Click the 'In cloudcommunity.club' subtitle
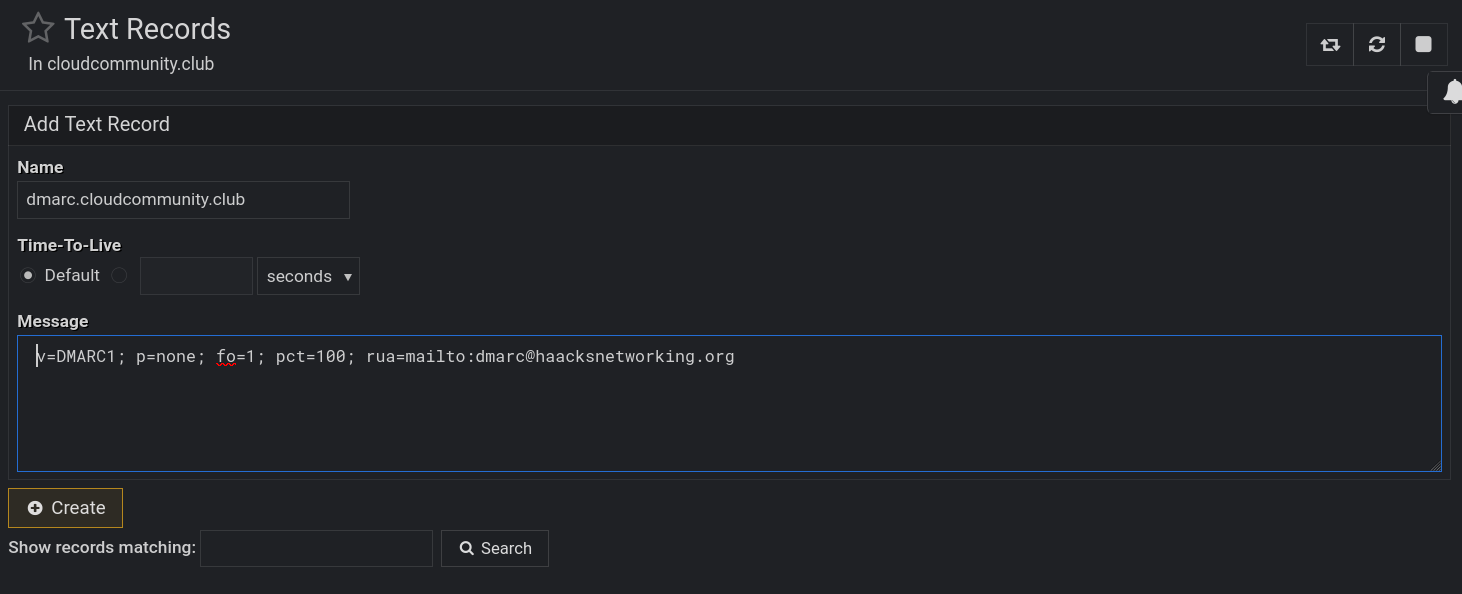This screenshot has height=594, width=1462. [121, 64]
